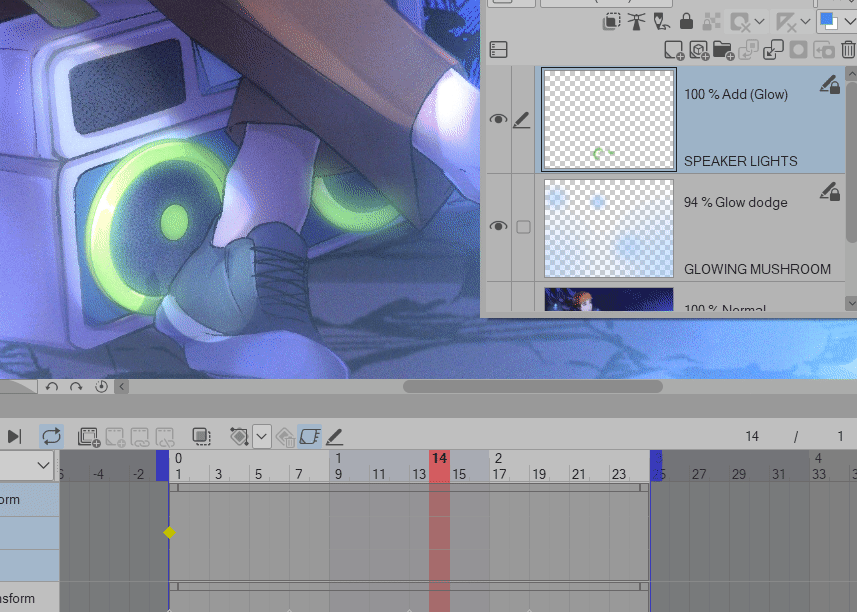Delete layer with the trash icon
This screenshot has width=857, height=612.
coord(848,50)
